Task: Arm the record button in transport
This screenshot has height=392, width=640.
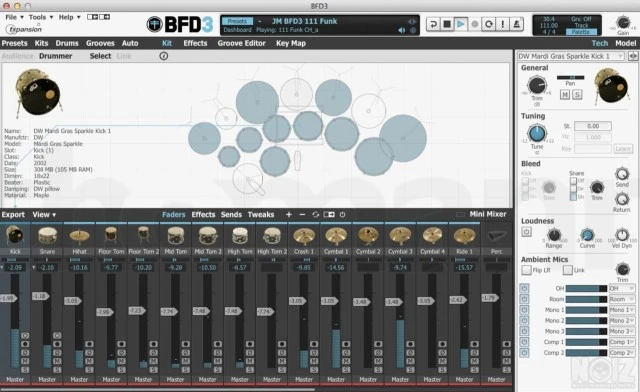Action: pos(475,24)
